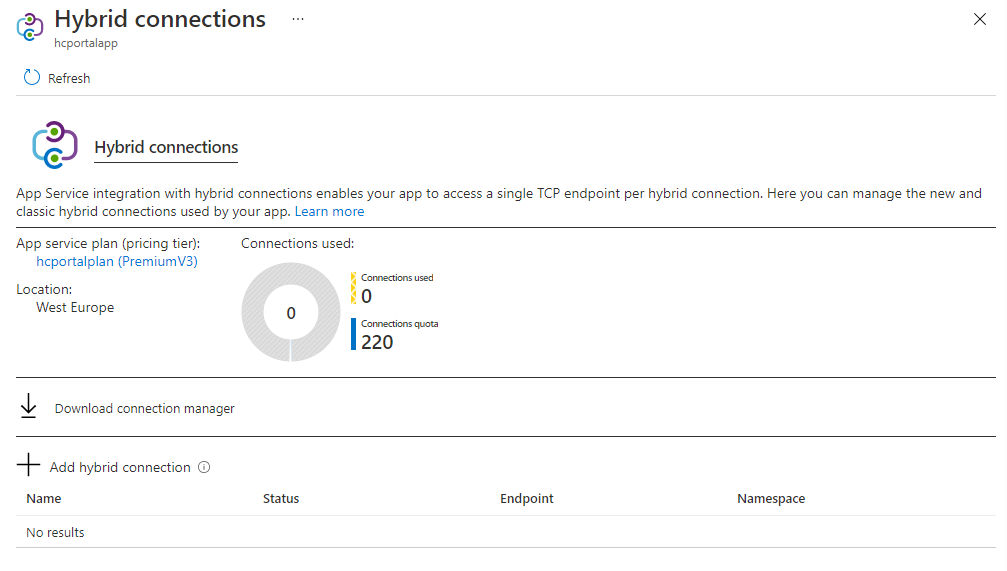This screenshot has height=571, width=1007.
Task: Click the Refresh circular arrow icon
Action: tap(31, 78)
